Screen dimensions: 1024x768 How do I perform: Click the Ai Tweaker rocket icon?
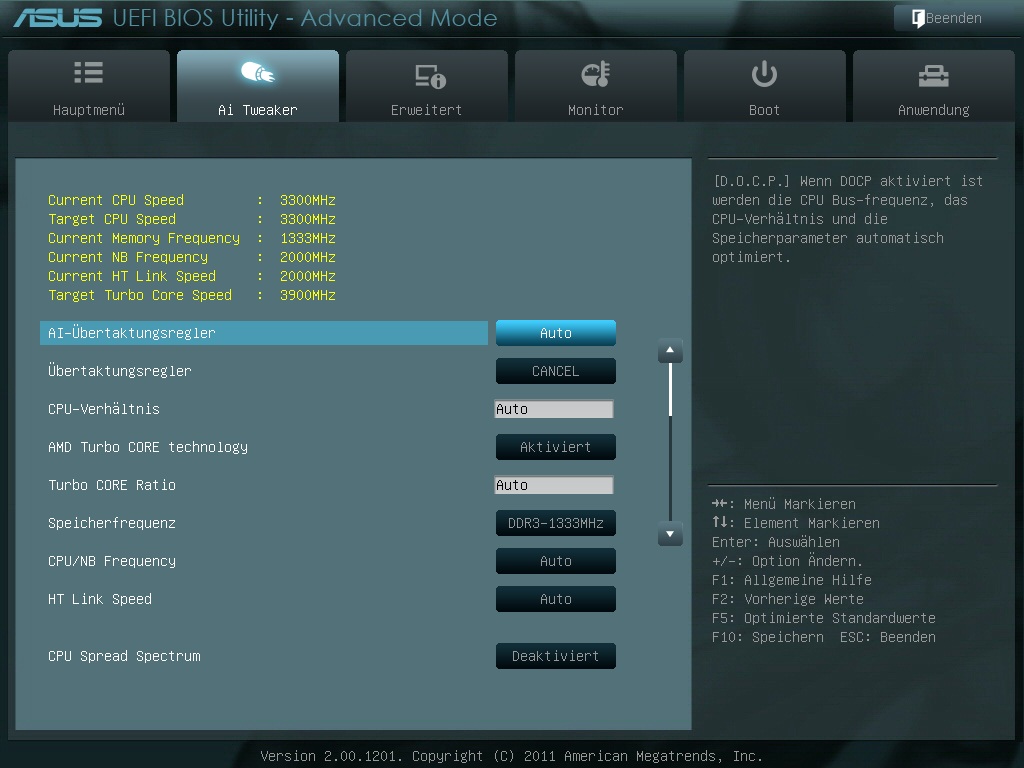(258, 72)
